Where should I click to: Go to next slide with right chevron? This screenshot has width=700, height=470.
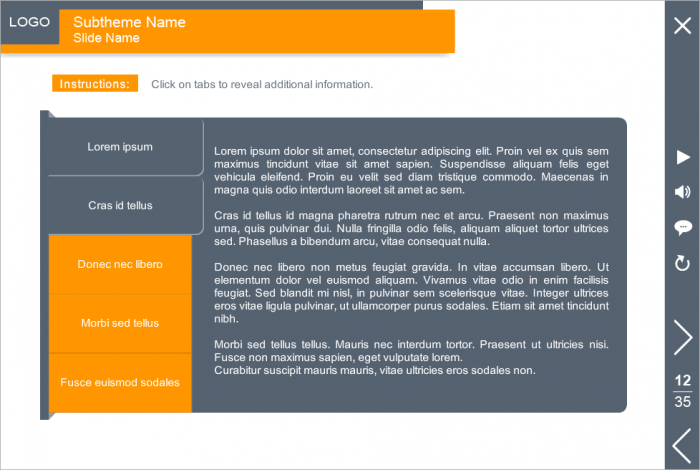[683, 337]
